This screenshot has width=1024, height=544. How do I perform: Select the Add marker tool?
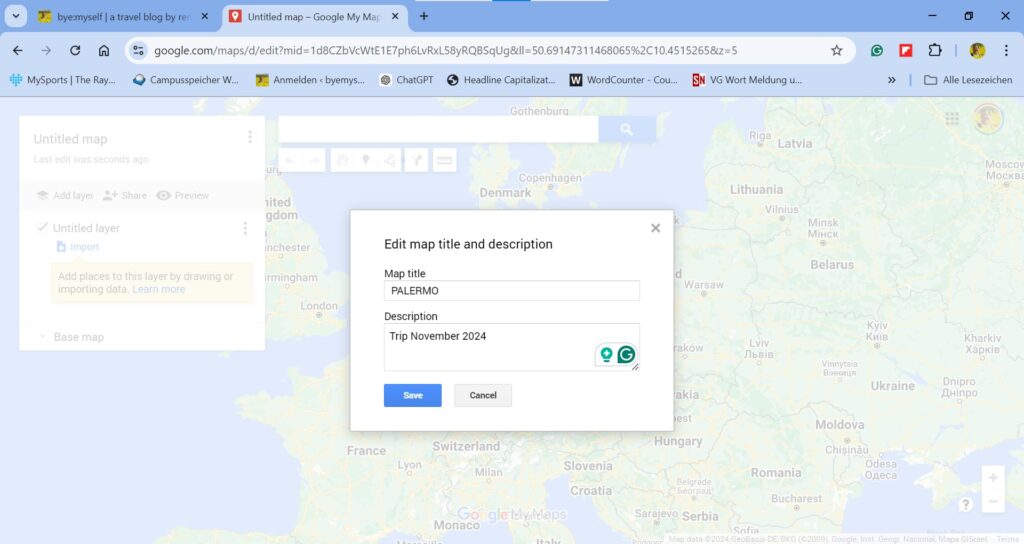tap(366, 160)
